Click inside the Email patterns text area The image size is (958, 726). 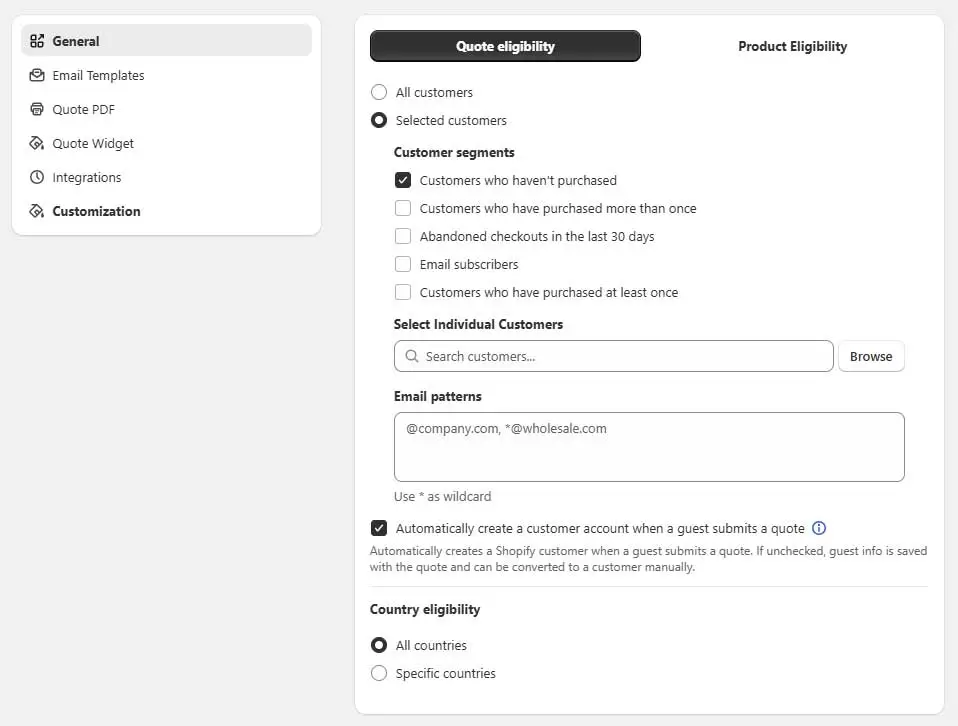coord(649,445)
